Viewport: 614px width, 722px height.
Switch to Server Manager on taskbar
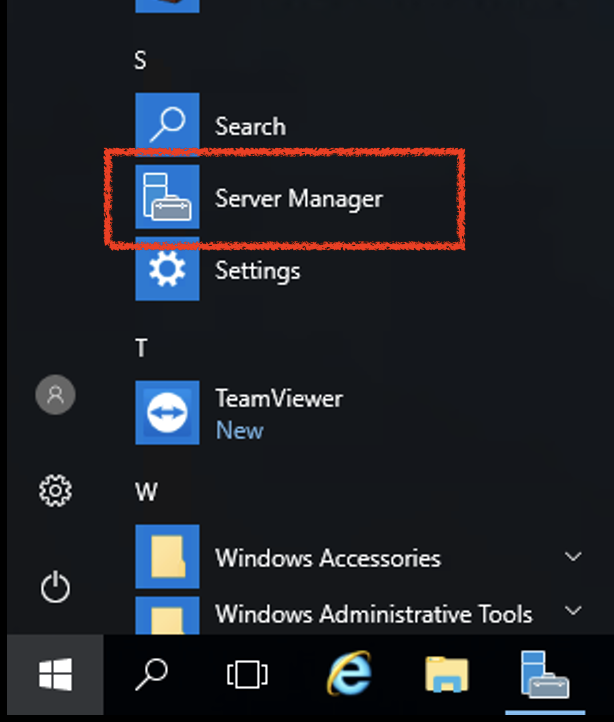click(545, 674)
